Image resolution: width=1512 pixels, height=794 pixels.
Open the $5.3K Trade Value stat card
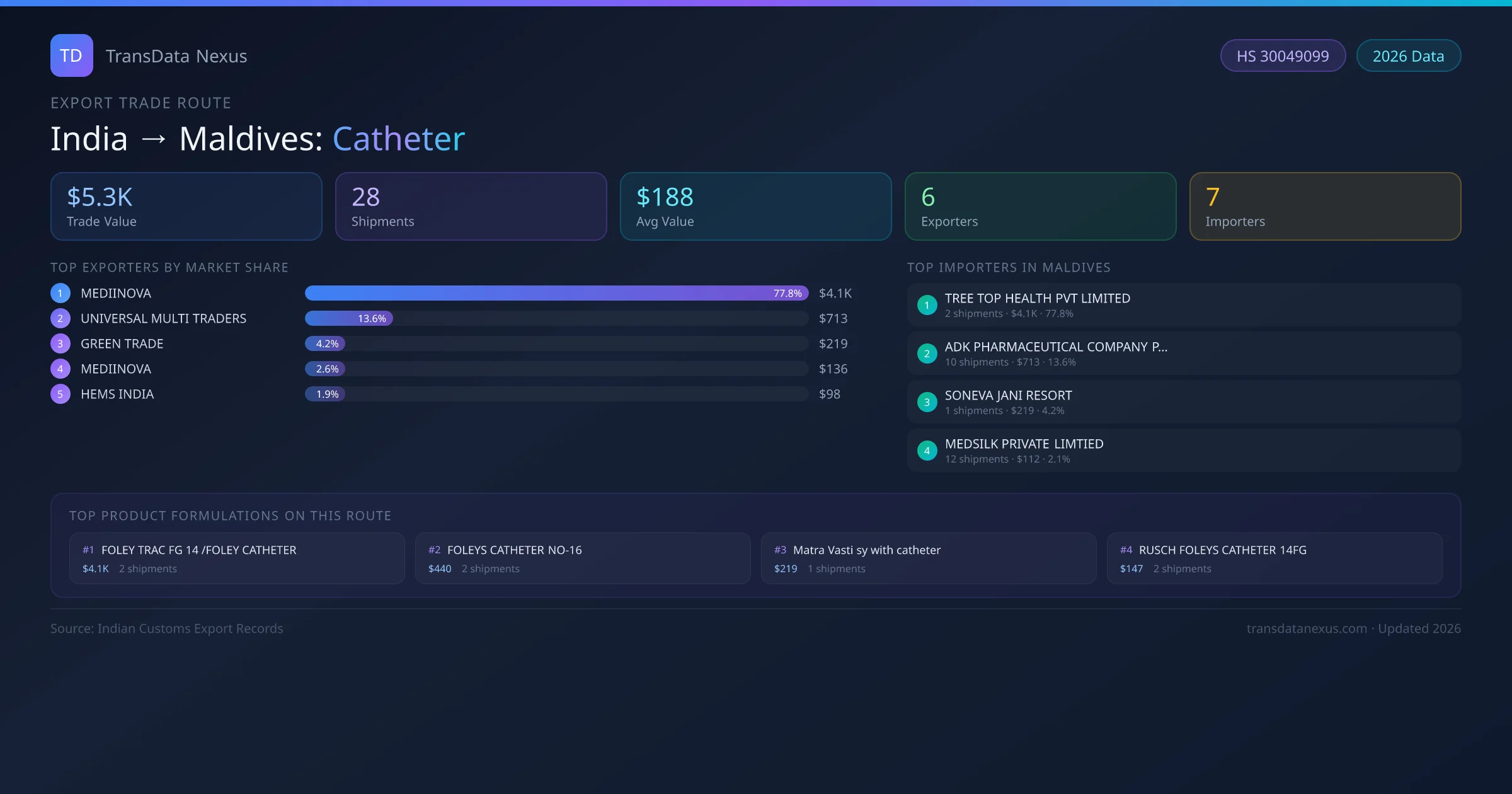coord(186,206)
